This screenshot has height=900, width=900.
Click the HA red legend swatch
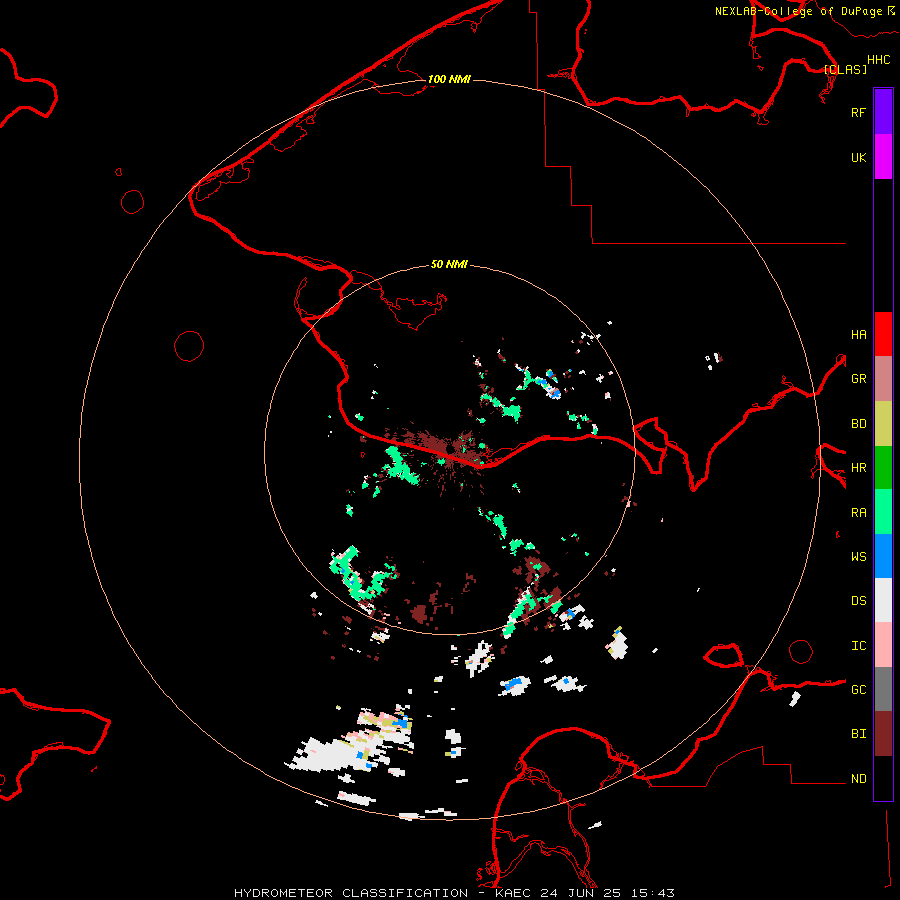click(x=883, y=334)
